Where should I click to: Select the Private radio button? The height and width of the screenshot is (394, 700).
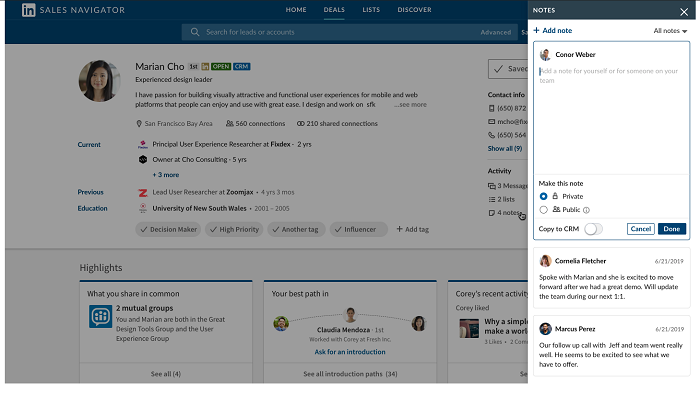click(x=543, y=196)
